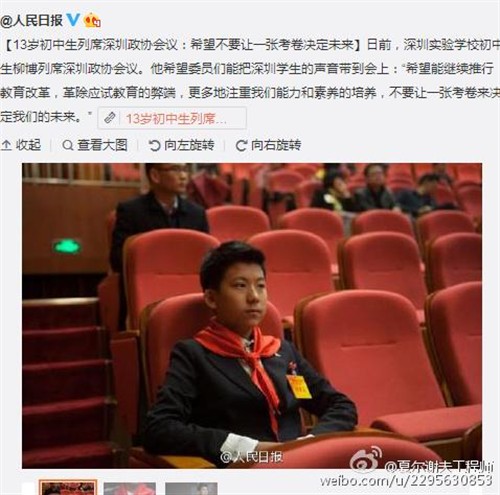This screenshot has width=500, height=495.
Task: Click the magnifier icon of 查看大图
Action: 68,145
